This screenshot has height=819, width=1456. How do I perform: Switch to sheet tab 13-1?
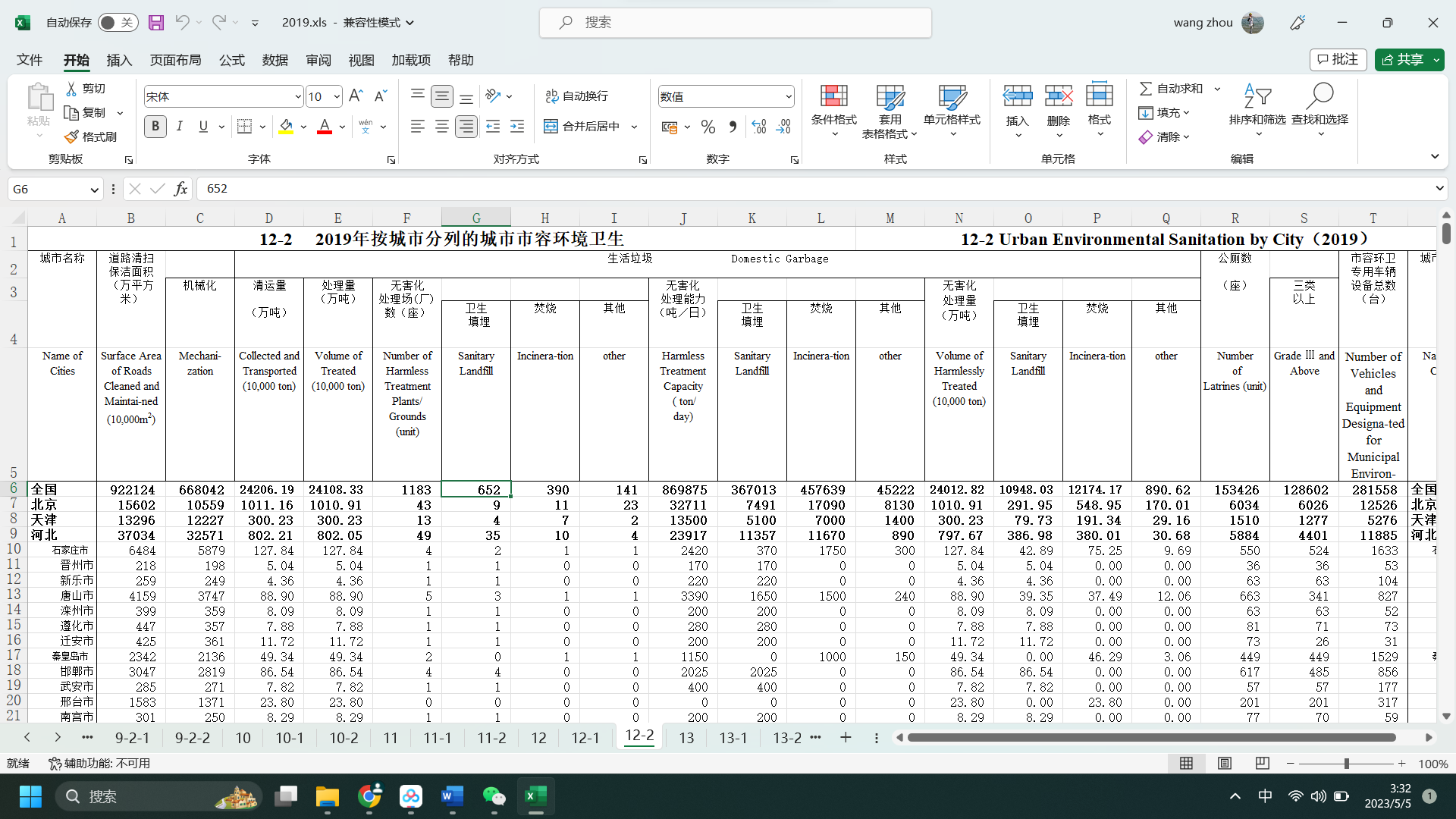point(733,738)
